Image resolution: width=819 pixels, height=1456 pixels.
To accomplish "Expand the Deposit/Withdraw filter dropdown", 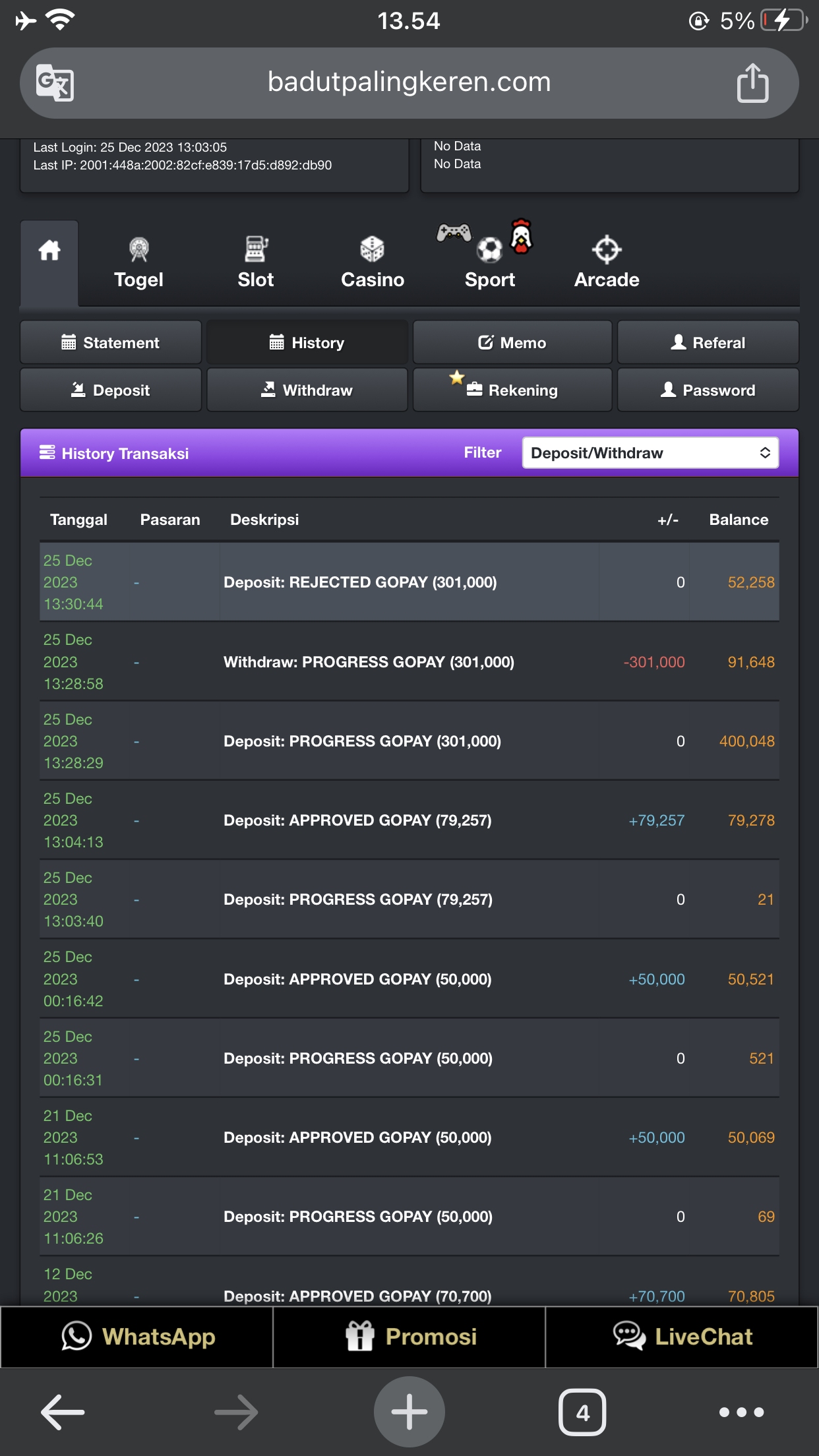I will [650, 453].
